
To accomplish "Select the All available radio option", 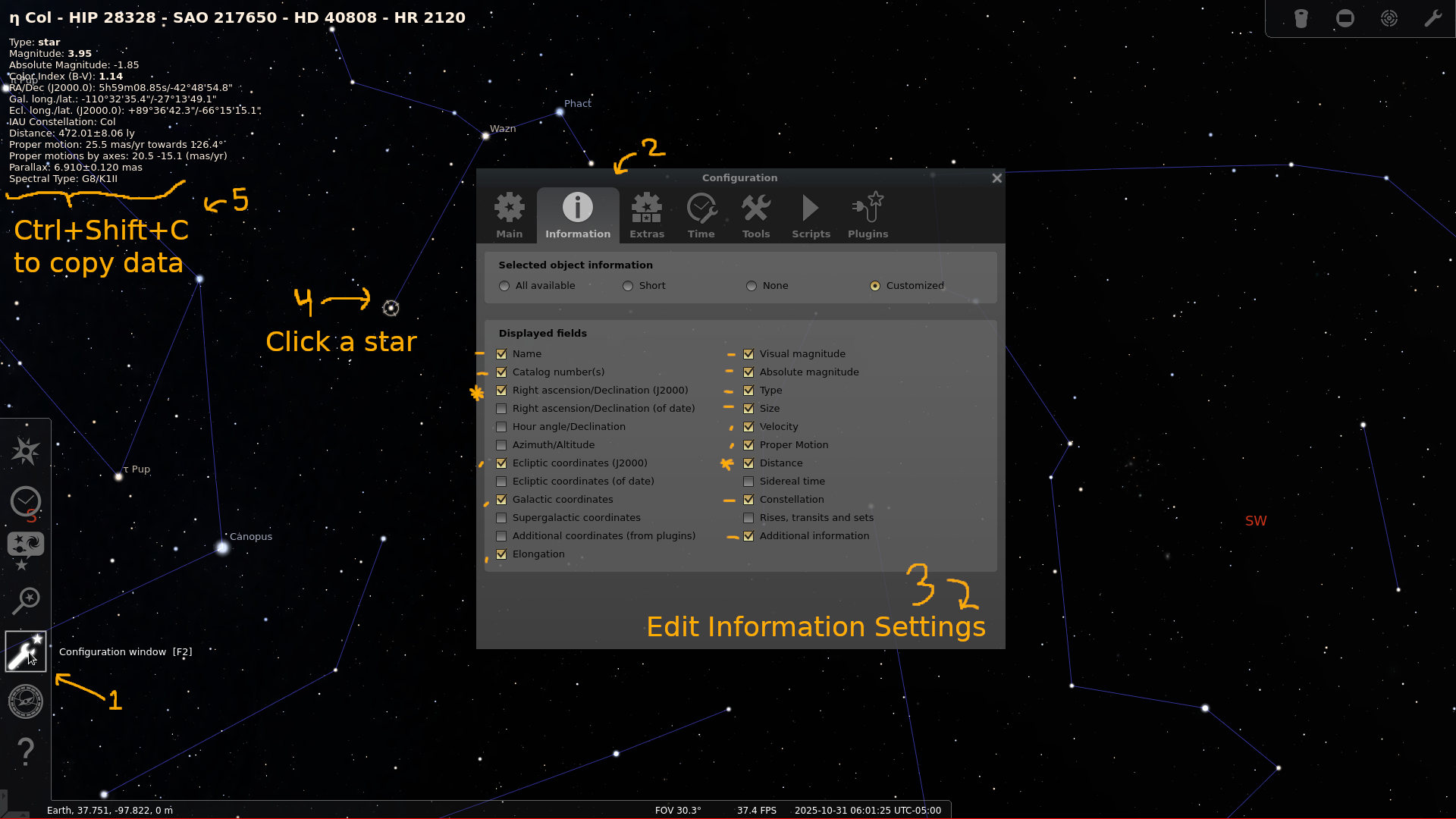I will click(x=504, y=286).
